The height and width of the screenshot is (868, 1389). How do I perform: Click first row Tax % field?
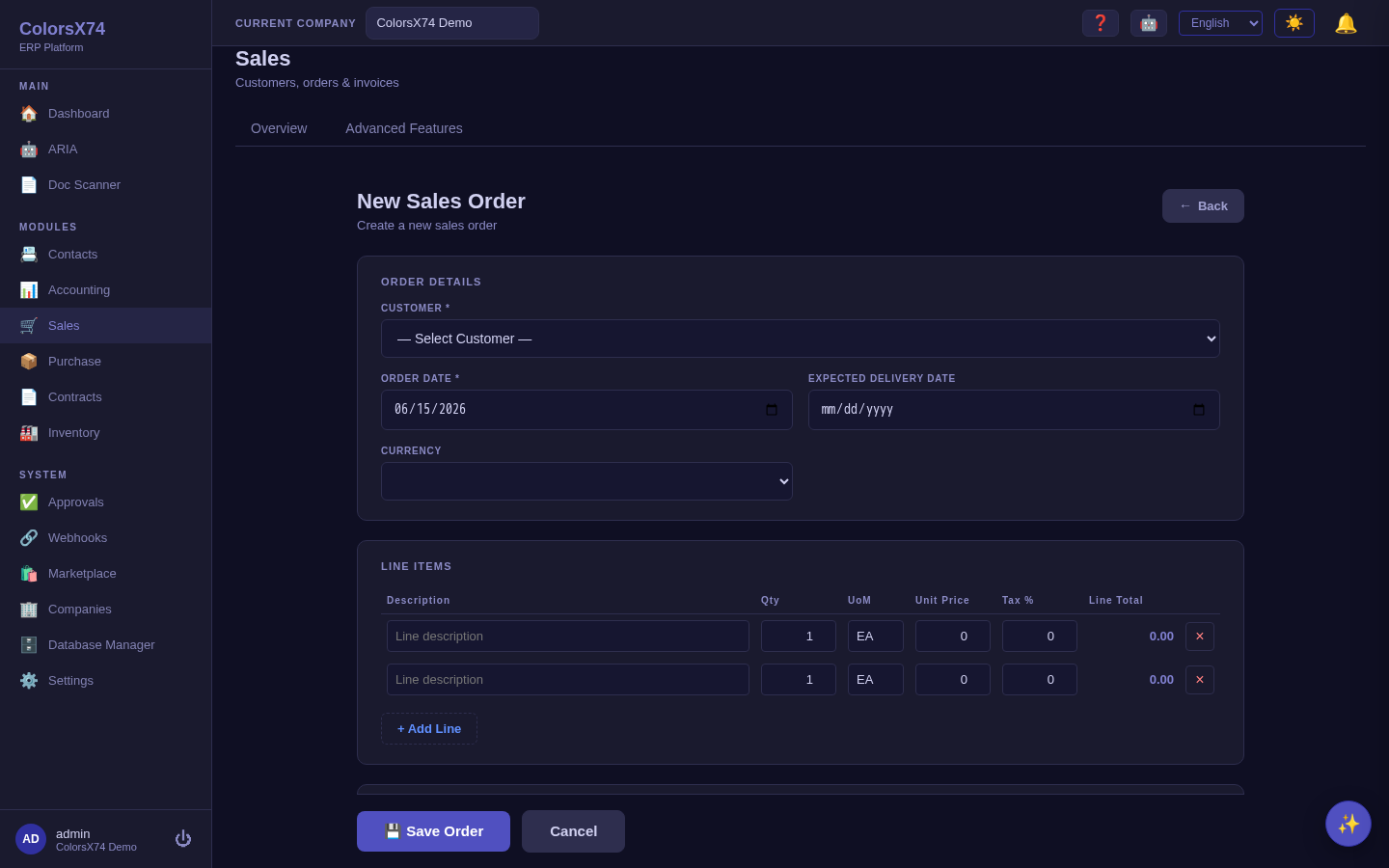click(x=1040, y=637)
